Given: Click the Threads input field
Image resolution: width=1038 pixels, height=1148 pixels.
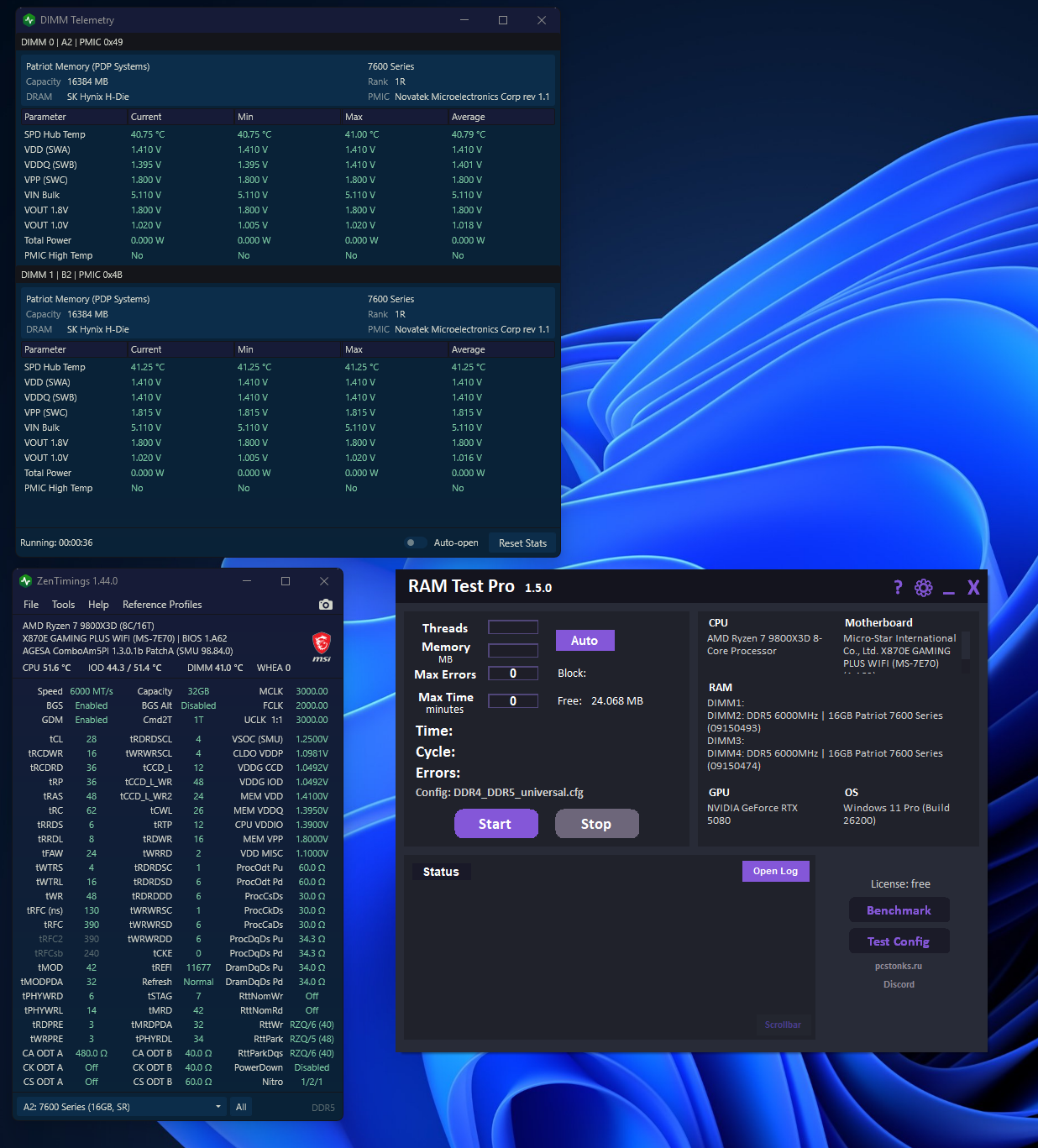Looking at the screenshot, I should pos(513,627).
